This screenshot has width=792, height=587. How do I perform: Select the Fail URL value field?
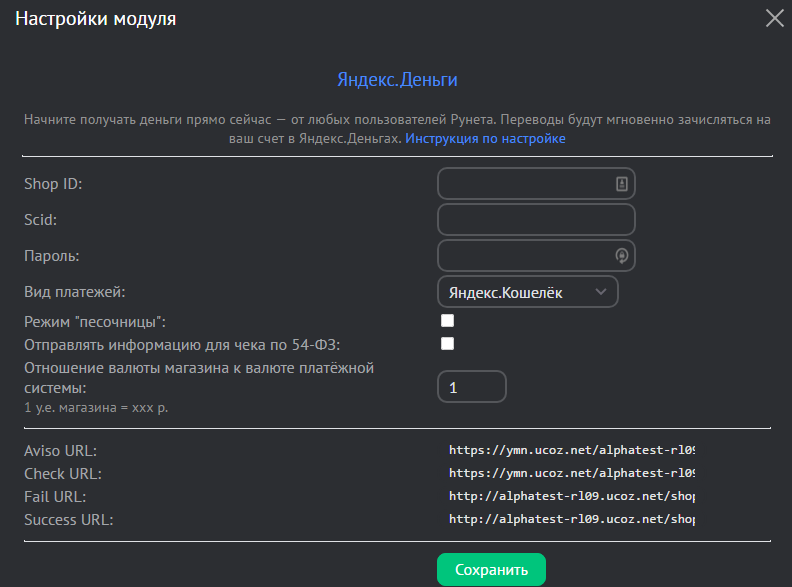coord(571,496)
